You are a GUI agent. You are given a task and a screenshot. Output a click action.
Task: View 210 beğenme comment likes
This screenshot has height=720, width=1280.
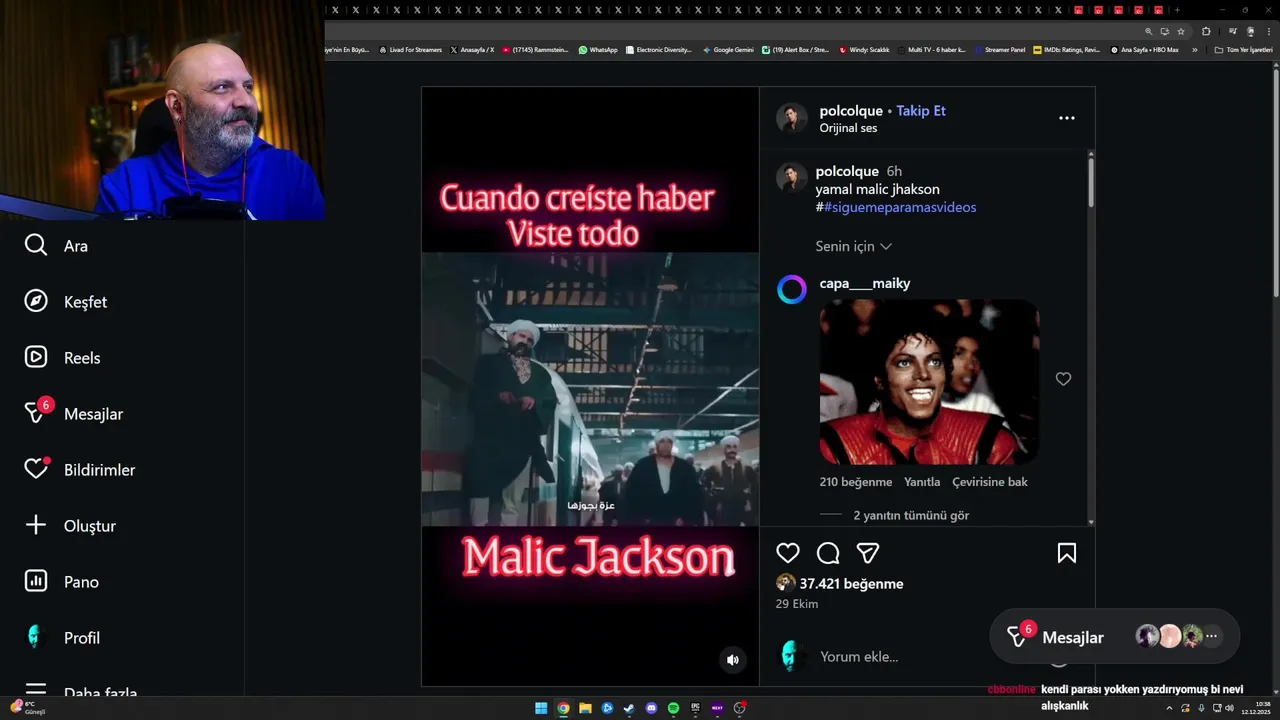[856, 482]
